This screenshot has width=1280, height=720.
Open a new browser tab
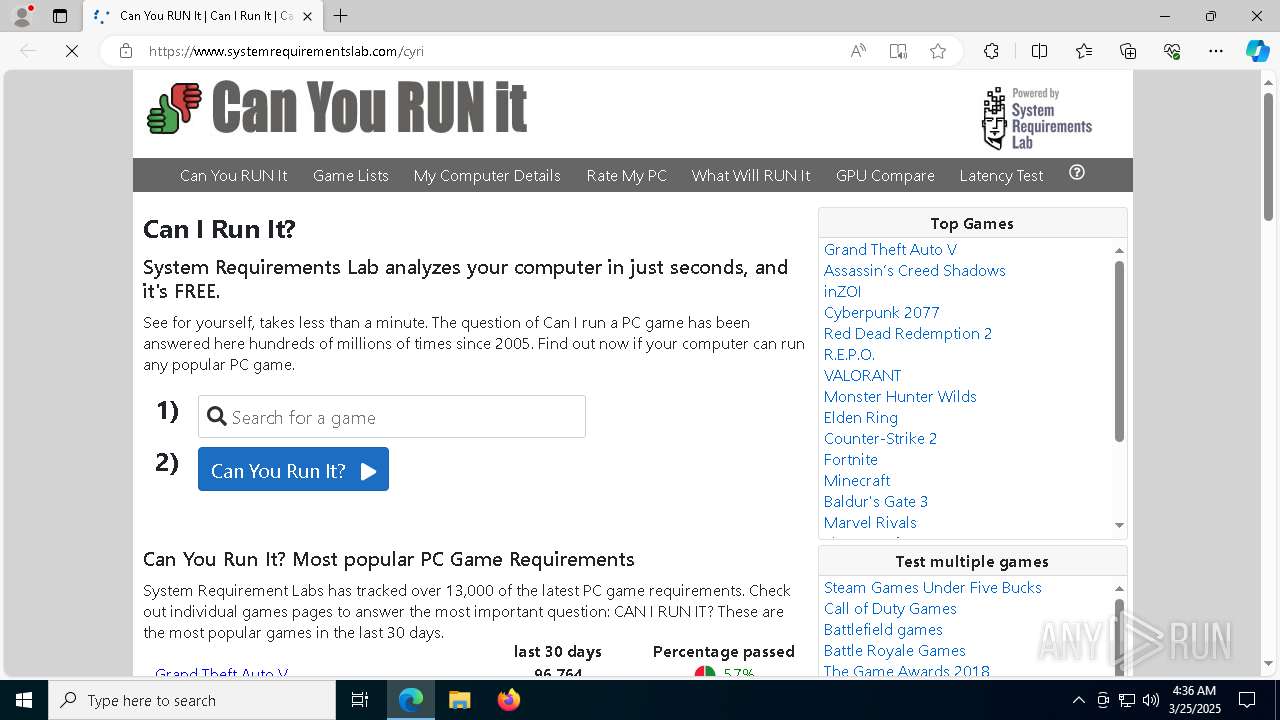click(341, 16)
